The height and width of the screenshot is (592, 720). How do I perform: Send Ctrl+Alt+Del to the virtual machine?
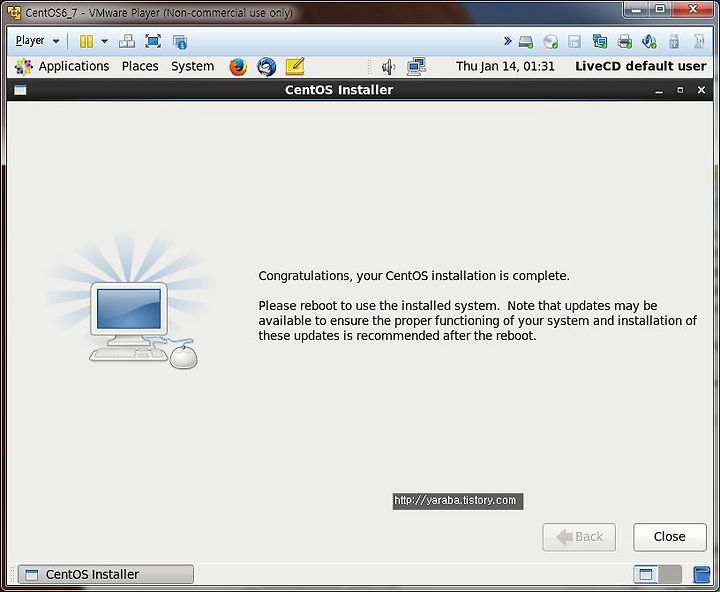(x=127, y=41)
